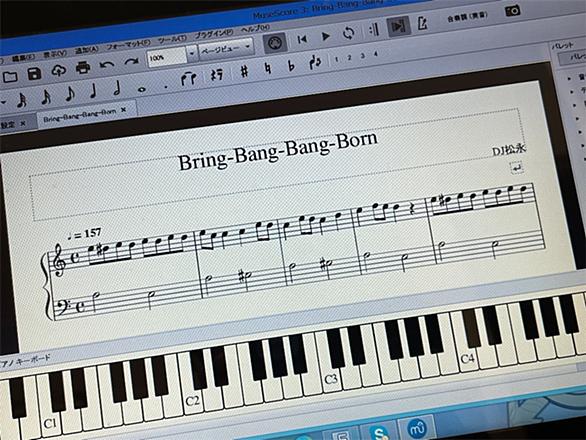Toggle loop playback
The width and height of the screenshot is (586, 440).
point(348,33)
